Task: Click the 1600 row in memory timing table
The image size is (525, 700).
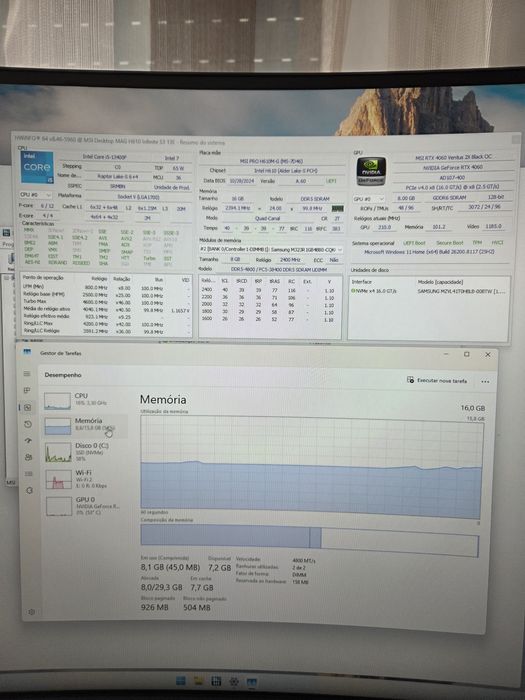Action: pos(270,320)
